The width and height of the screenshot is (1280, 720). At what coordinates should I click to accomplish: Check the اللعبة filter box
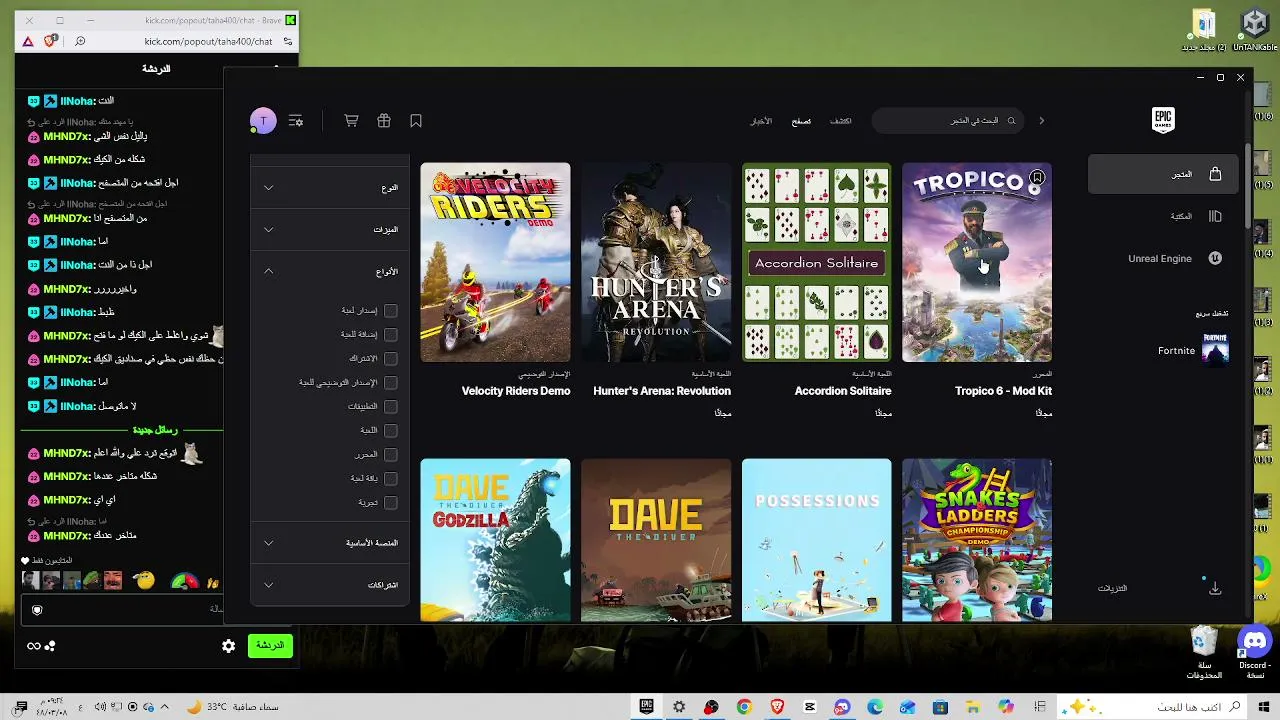[x=391, y=431]
